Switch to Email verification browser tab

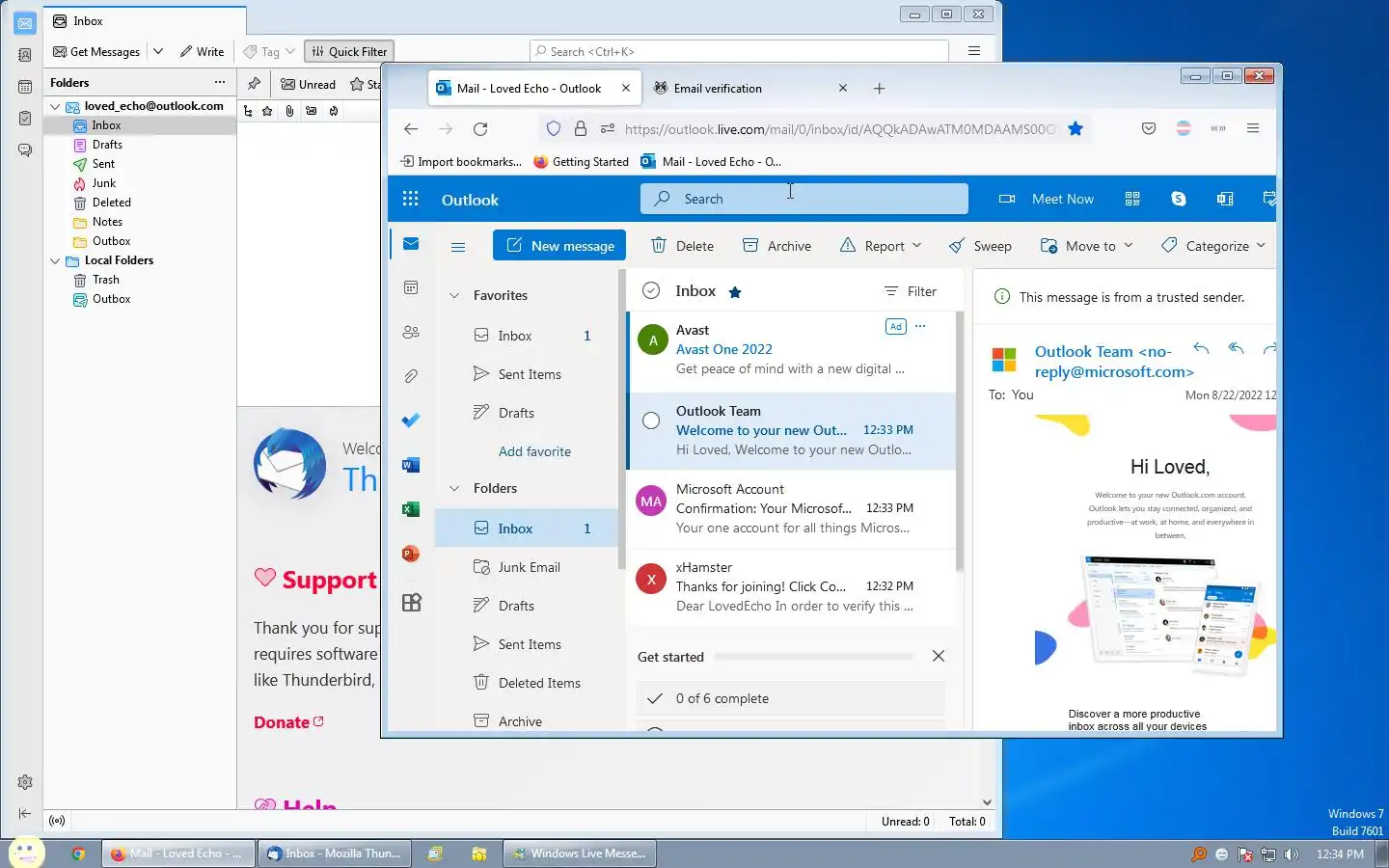[750, 88]
